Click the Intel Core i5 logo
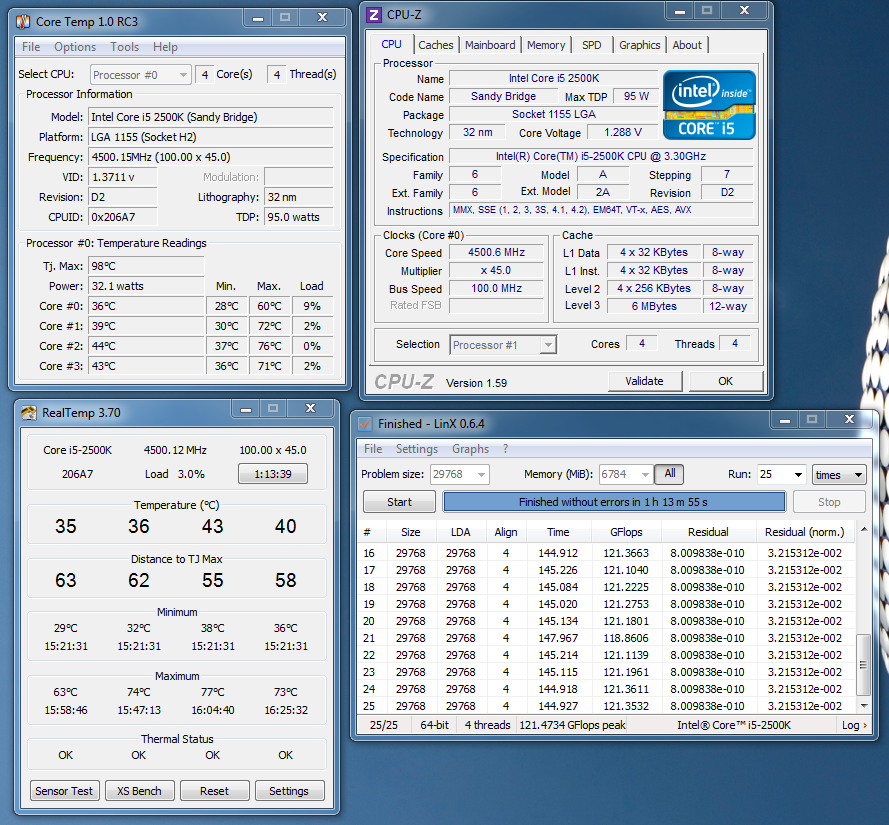Image resolution: width=889 pixels, height=825 pixels. [x=709, y=104]
